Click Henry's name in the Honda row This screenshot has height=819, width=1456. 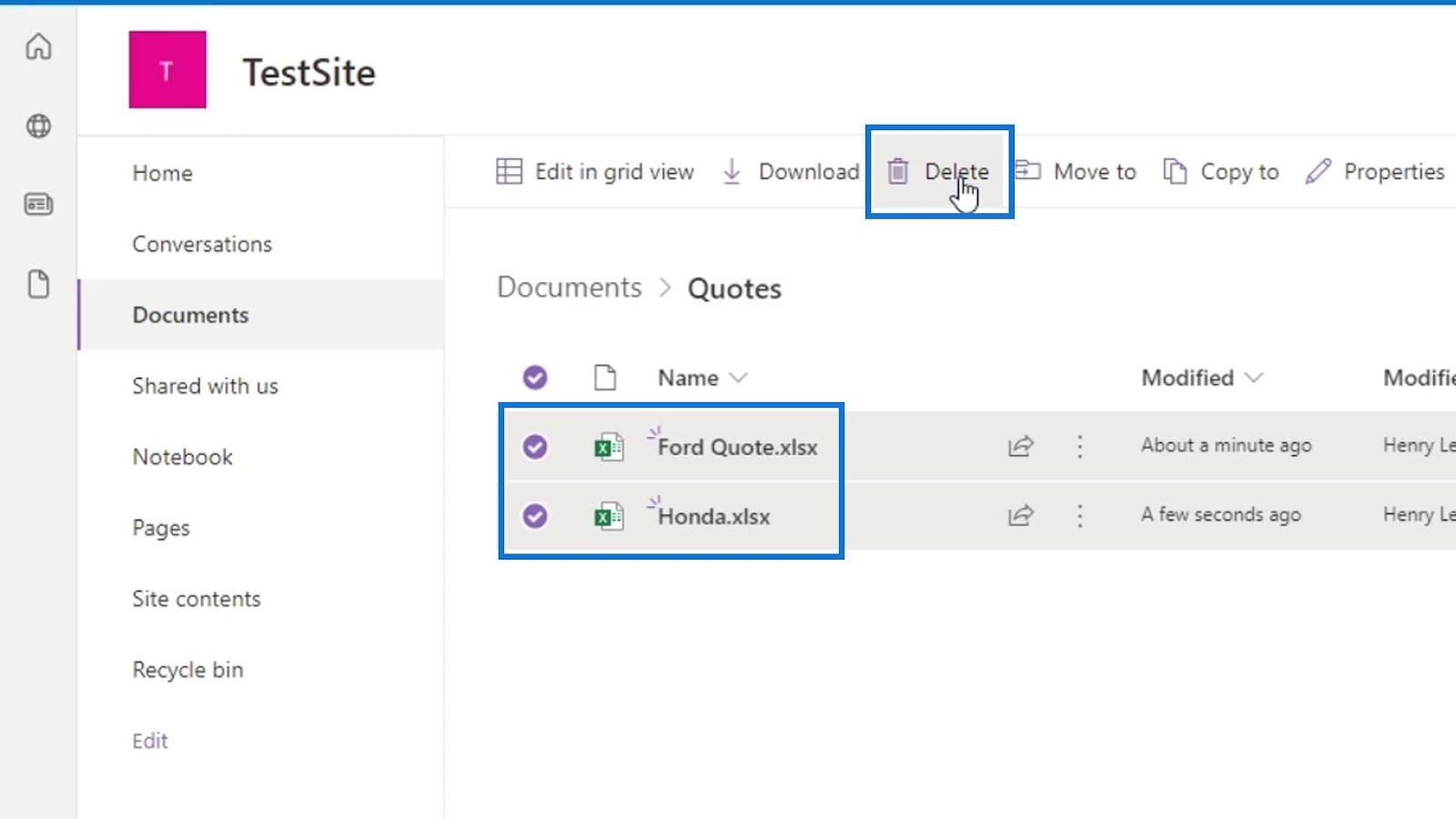(x=1420, y=514)
